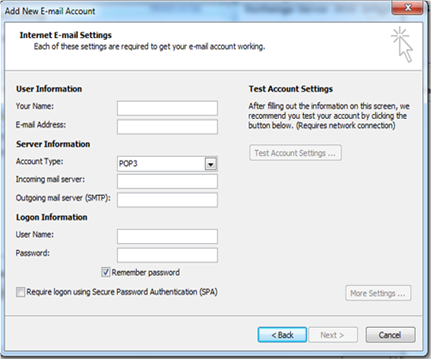Click the Server Information section label
Screen dimensions: 433x361
tap(53, 144)
